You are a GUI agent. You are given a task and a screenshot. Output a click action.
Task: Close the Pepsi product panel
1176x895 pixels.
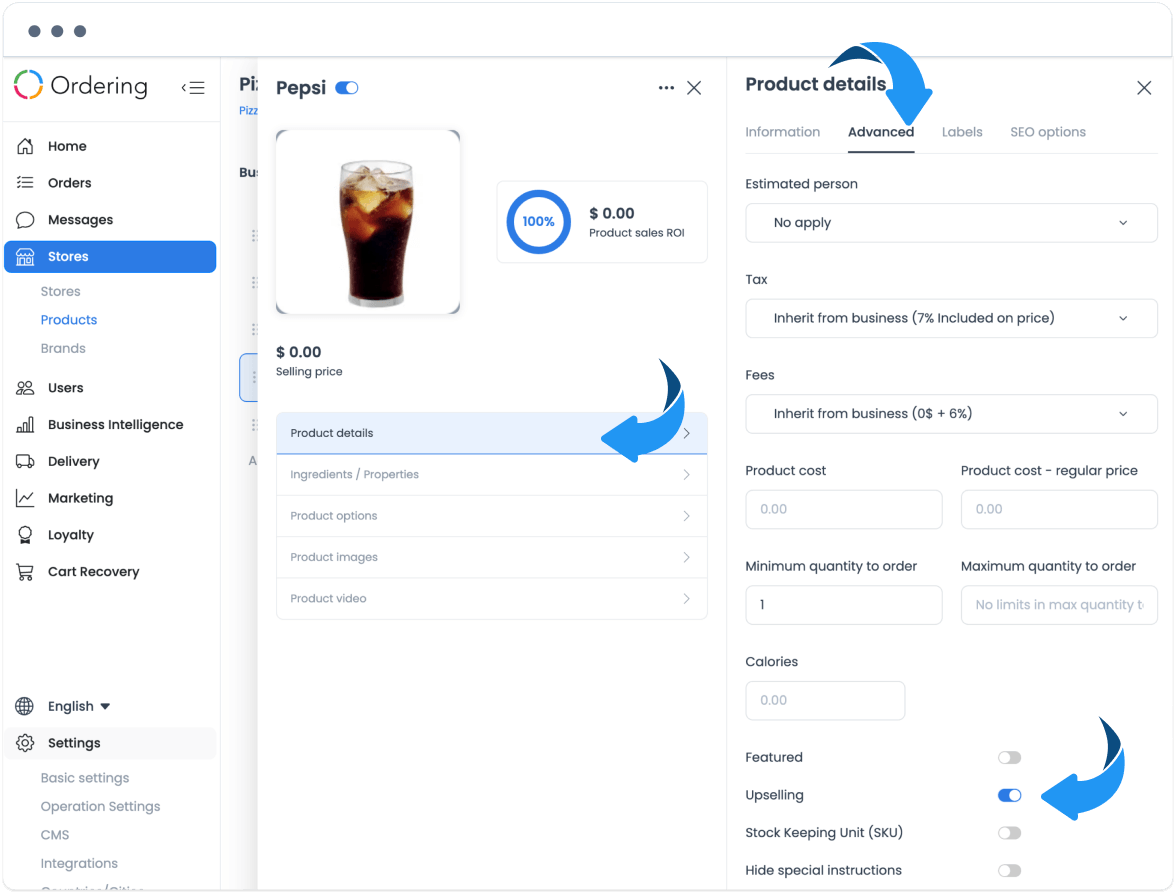pos(694,88)
